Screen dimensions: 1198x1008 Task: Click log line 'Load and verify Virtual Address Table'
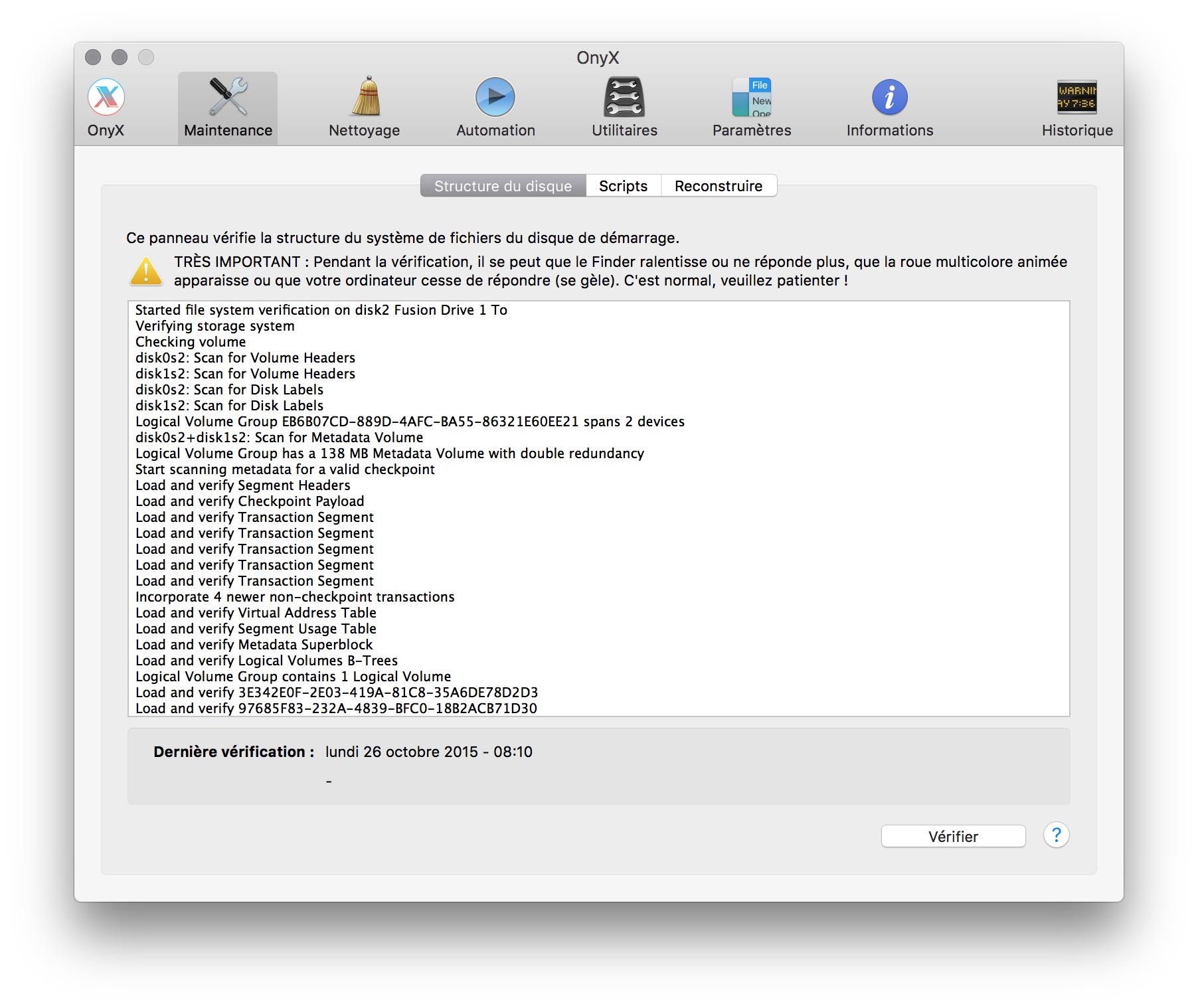click(x=256, y=613)
